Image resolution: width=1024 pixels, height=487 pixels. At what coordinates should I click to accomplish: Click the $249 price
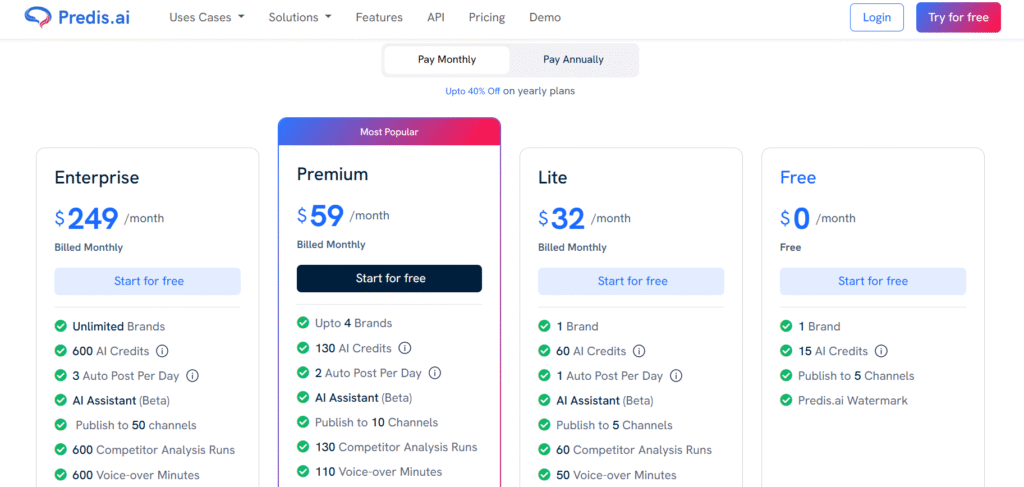[86, 219]
